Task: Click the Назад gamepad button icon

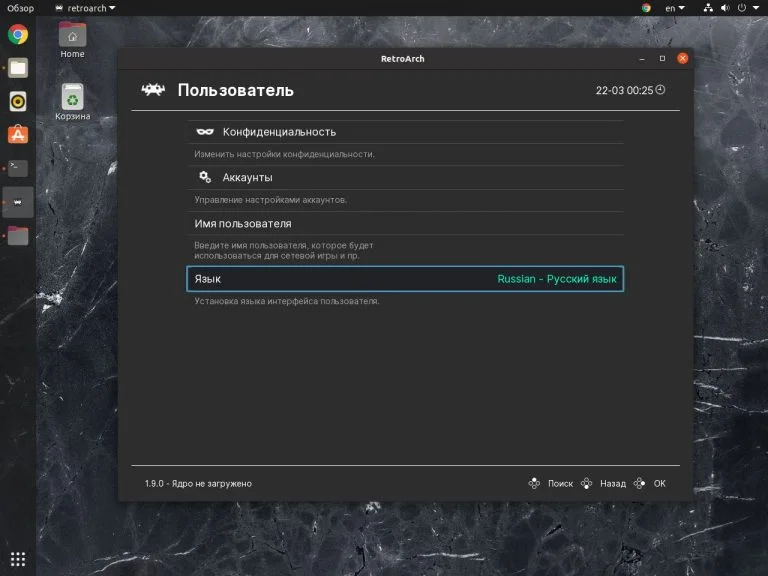Action: 586,483
